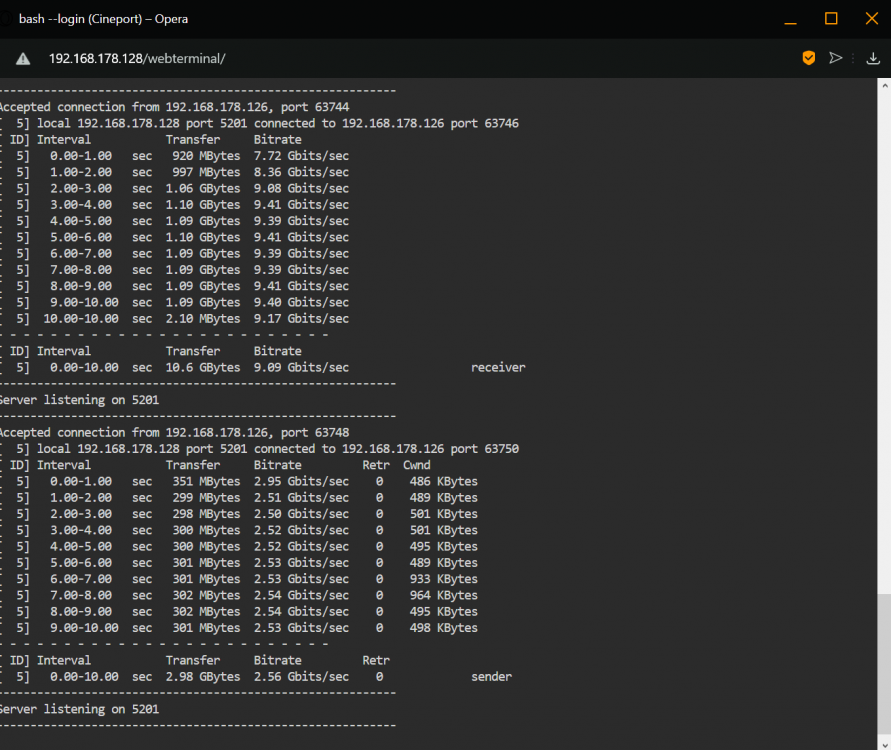This screenshot has height=750, width=891.
Task: Click the 964 KBytes Cwnd value
Action: 444,595
